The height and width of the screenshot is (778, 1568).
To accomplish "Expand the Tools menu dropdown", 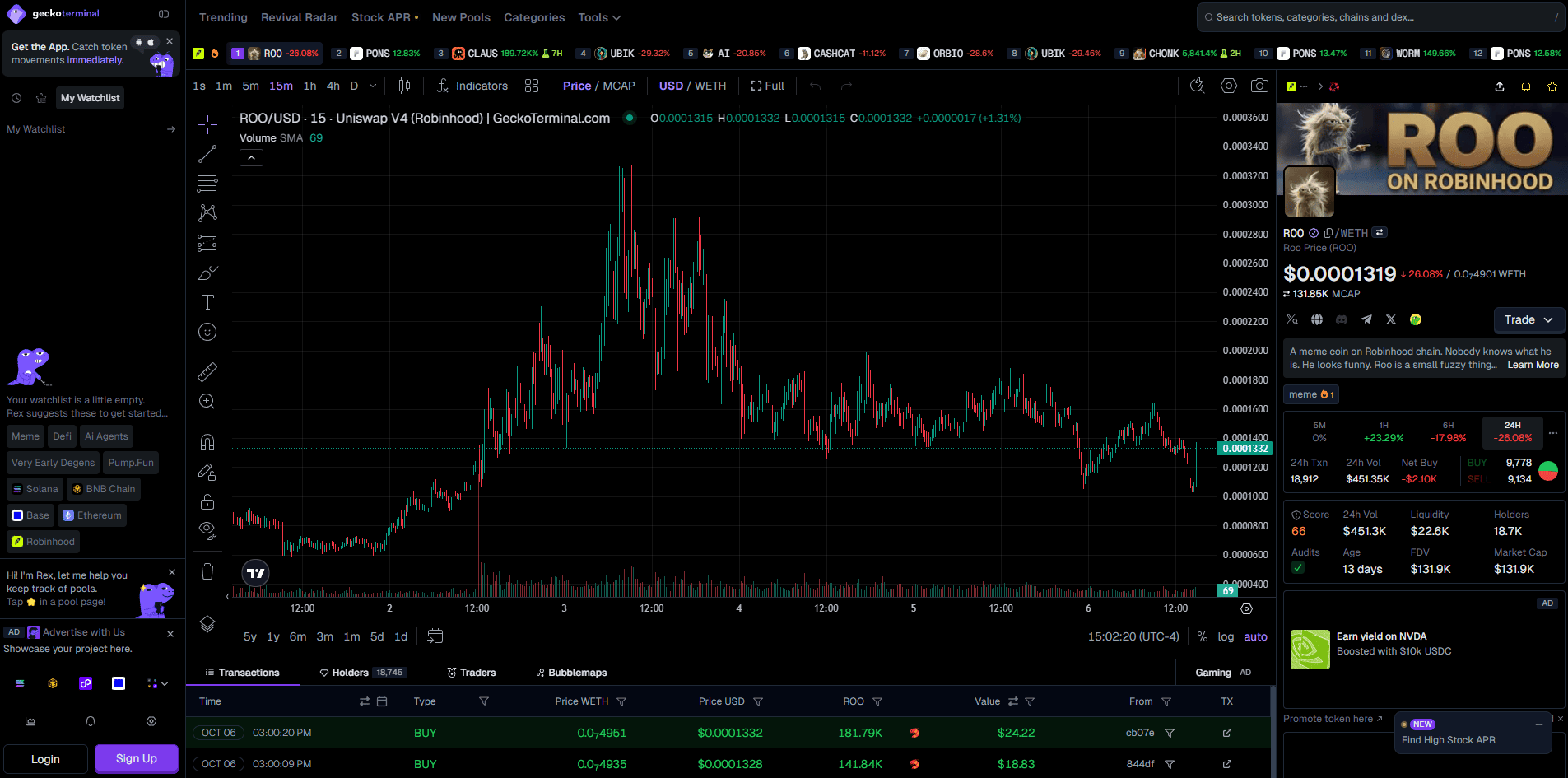I will click(599, 17).
